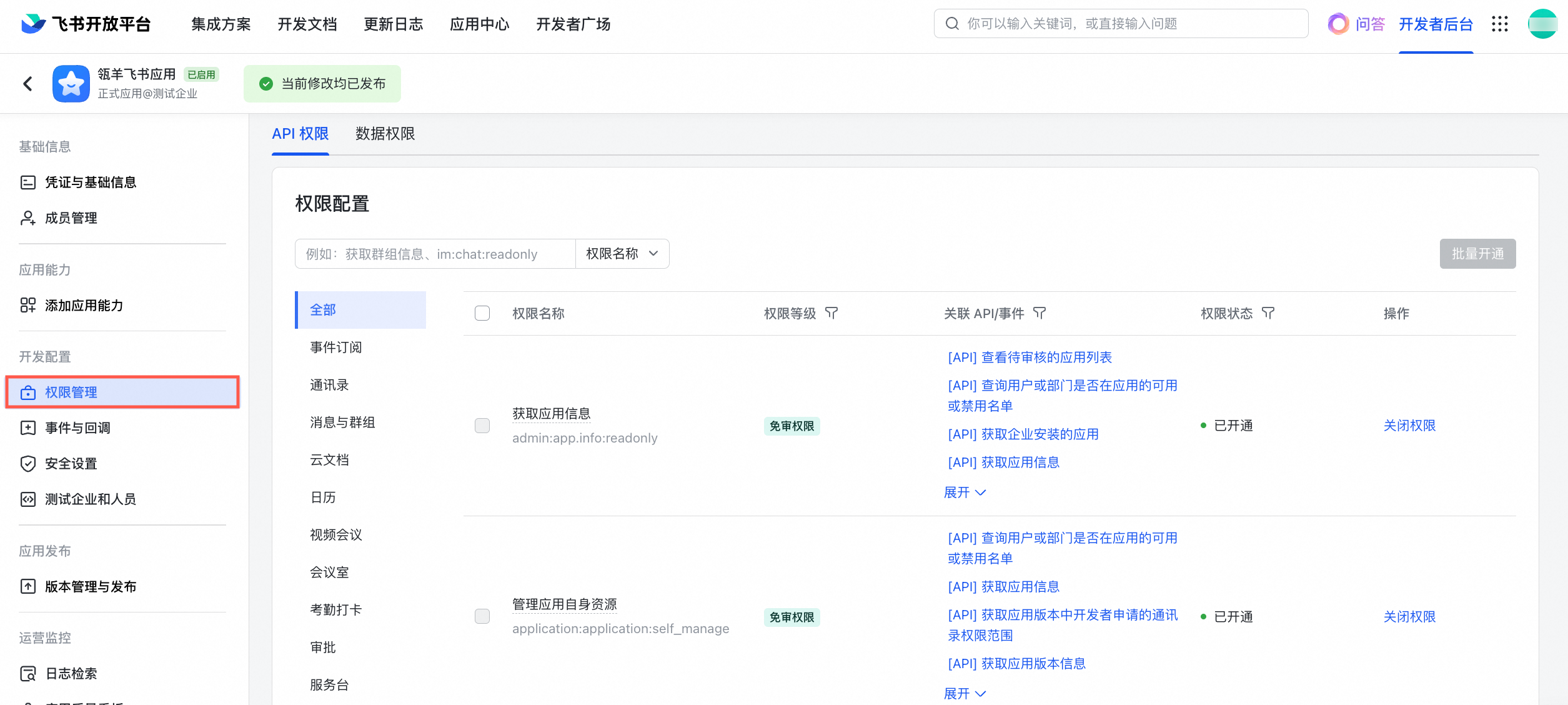Click the user avatar in top right
Screen dimensions: 1568x705
point(1542,24)
